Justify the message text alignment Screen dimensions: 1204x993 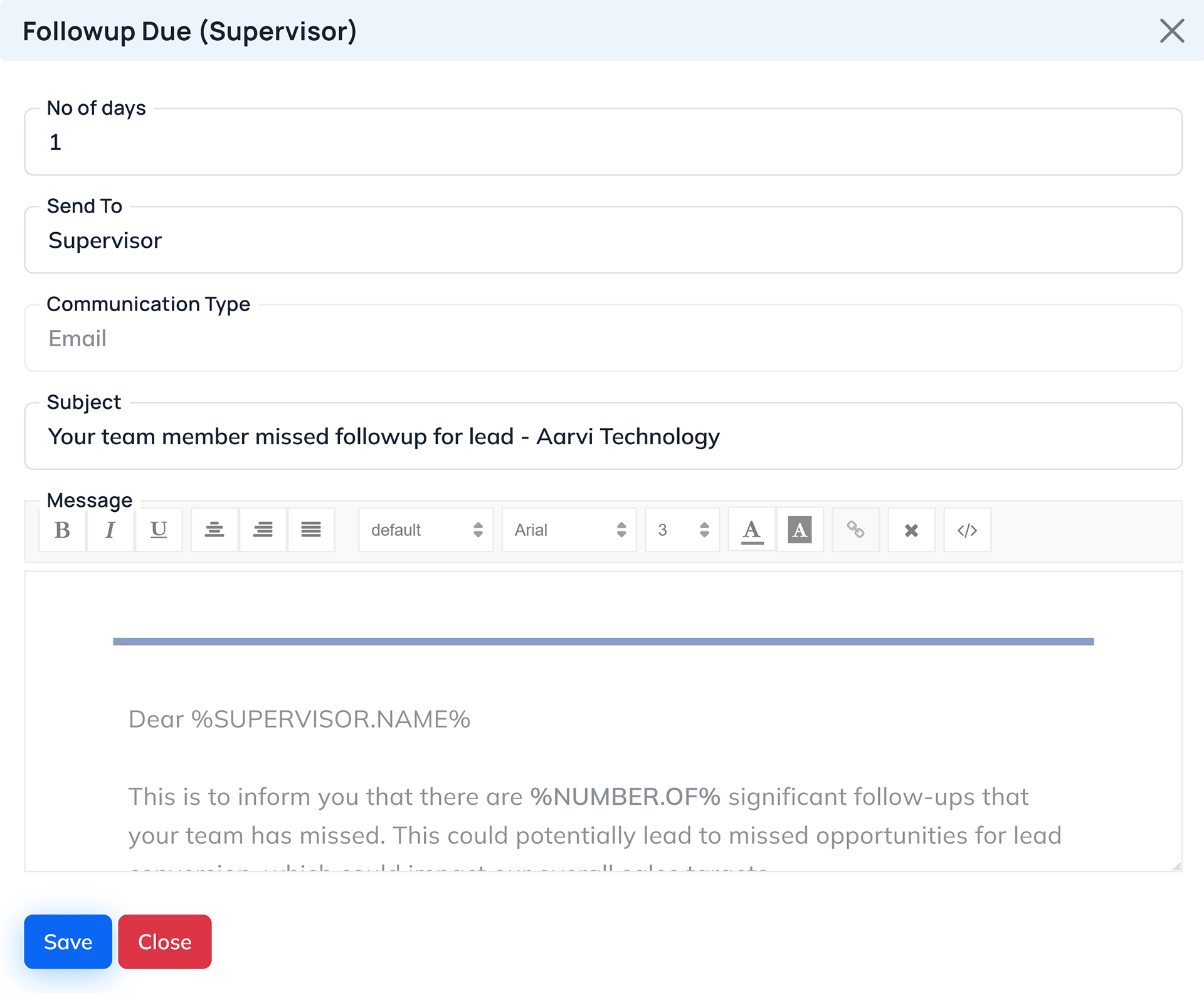point(311,530)
